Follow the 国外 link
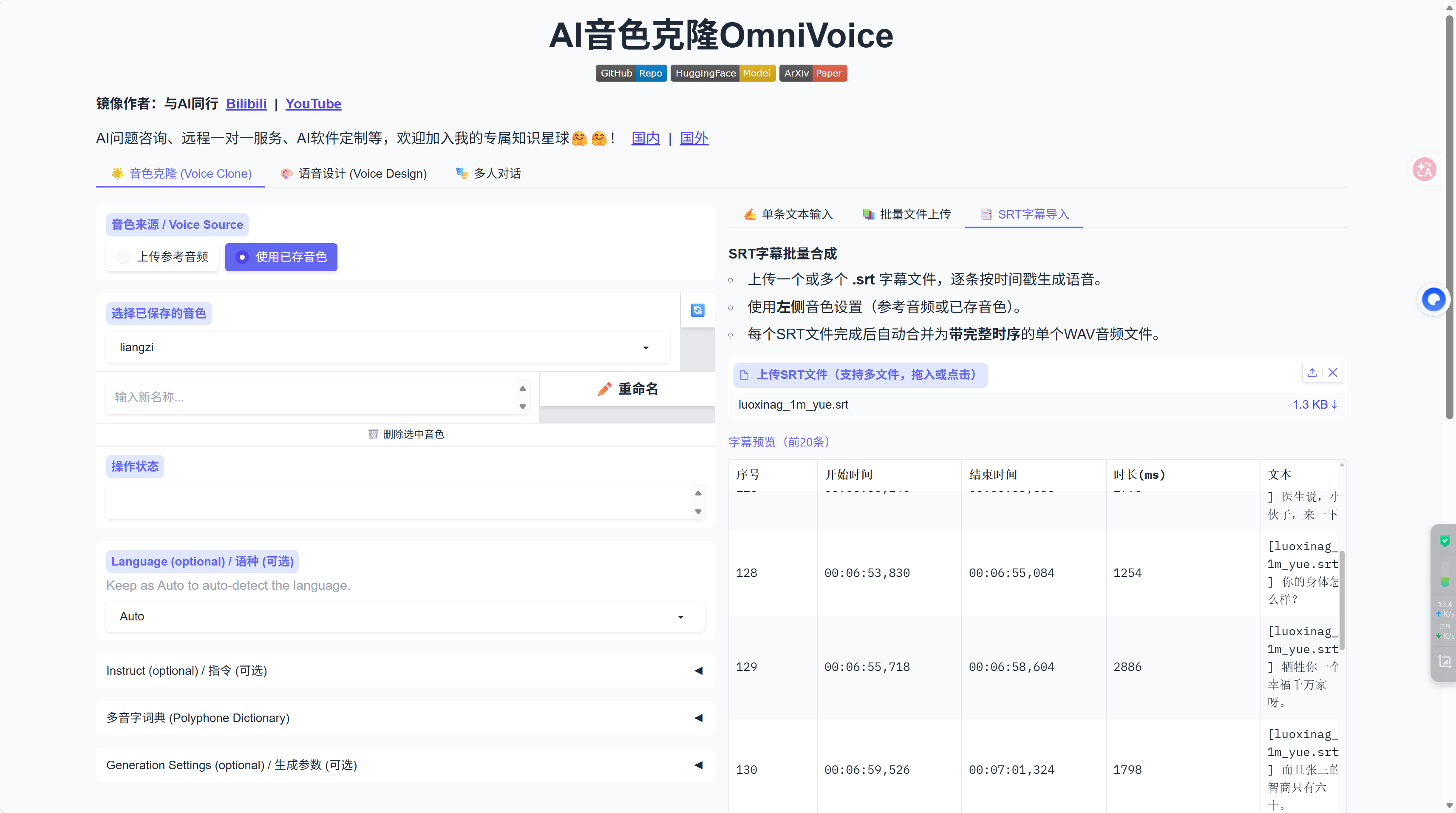The image size is (1456, 813). (x=694, y=139)
